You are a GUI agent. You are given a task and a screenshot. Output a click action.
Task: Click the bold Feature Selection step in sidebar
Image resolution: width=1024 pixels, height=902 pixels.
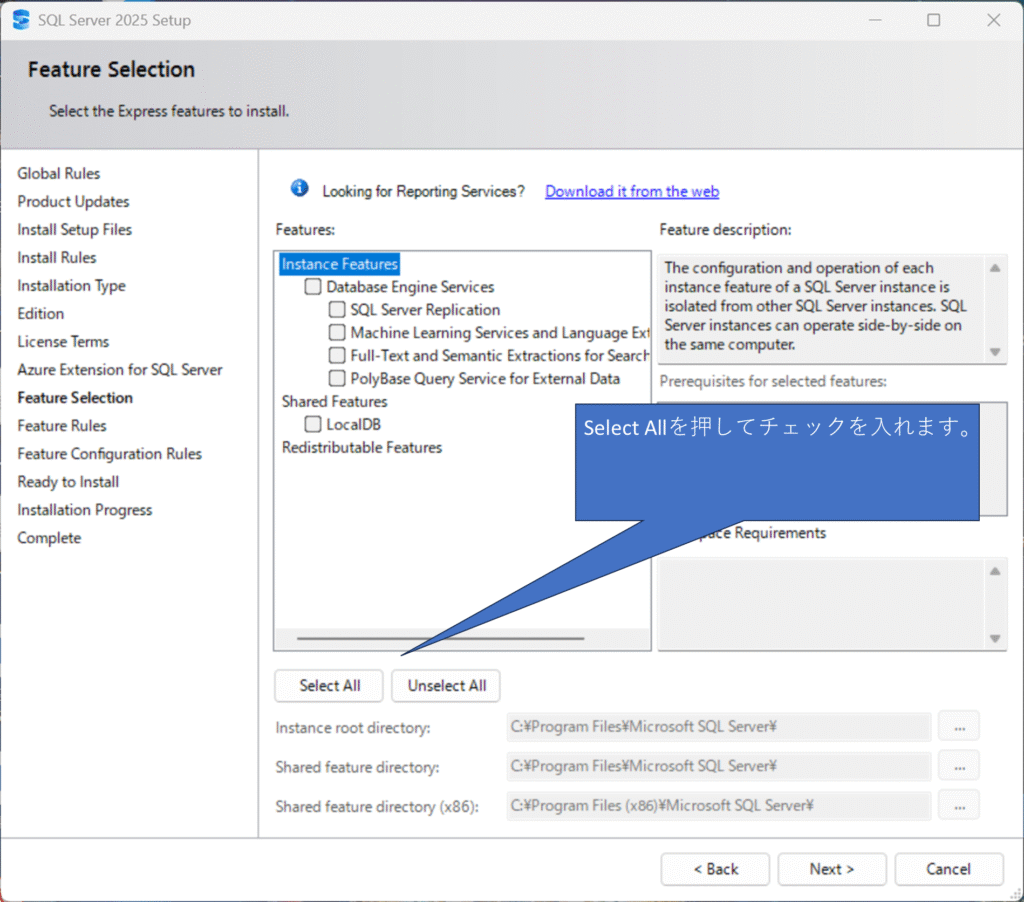pos(75,398)
